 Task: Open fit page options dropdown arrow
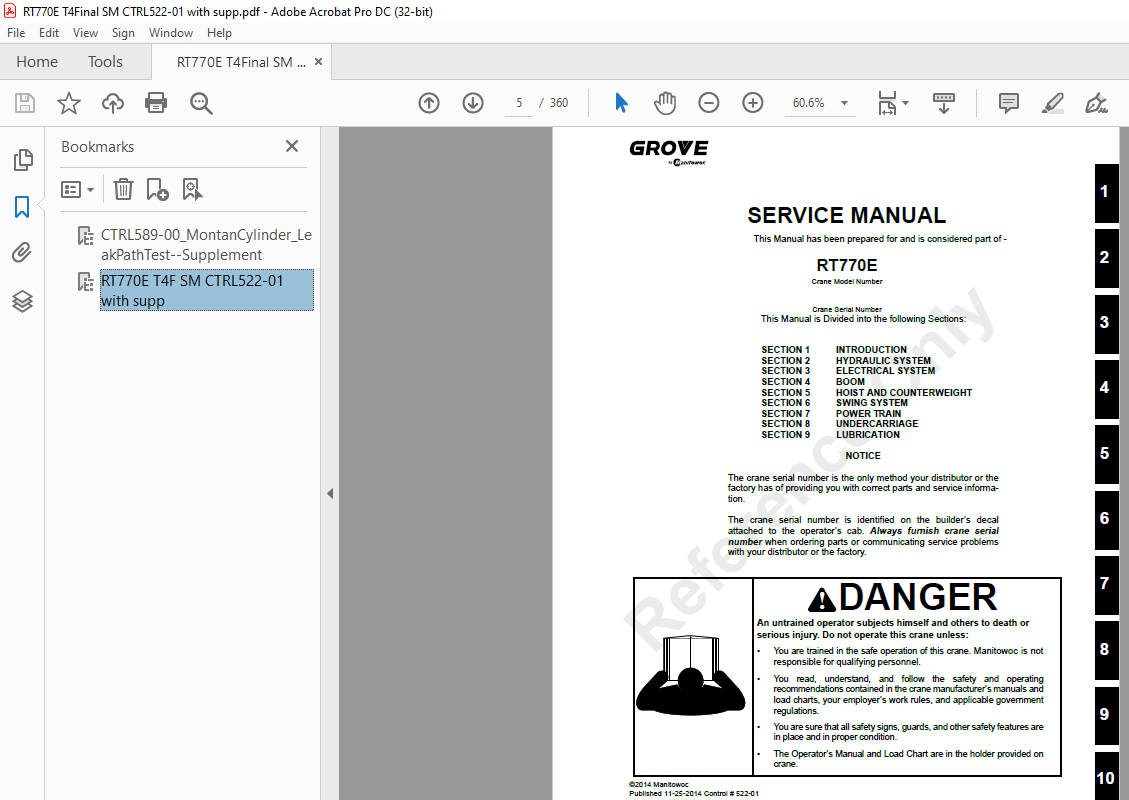click(x=906, y=103)
